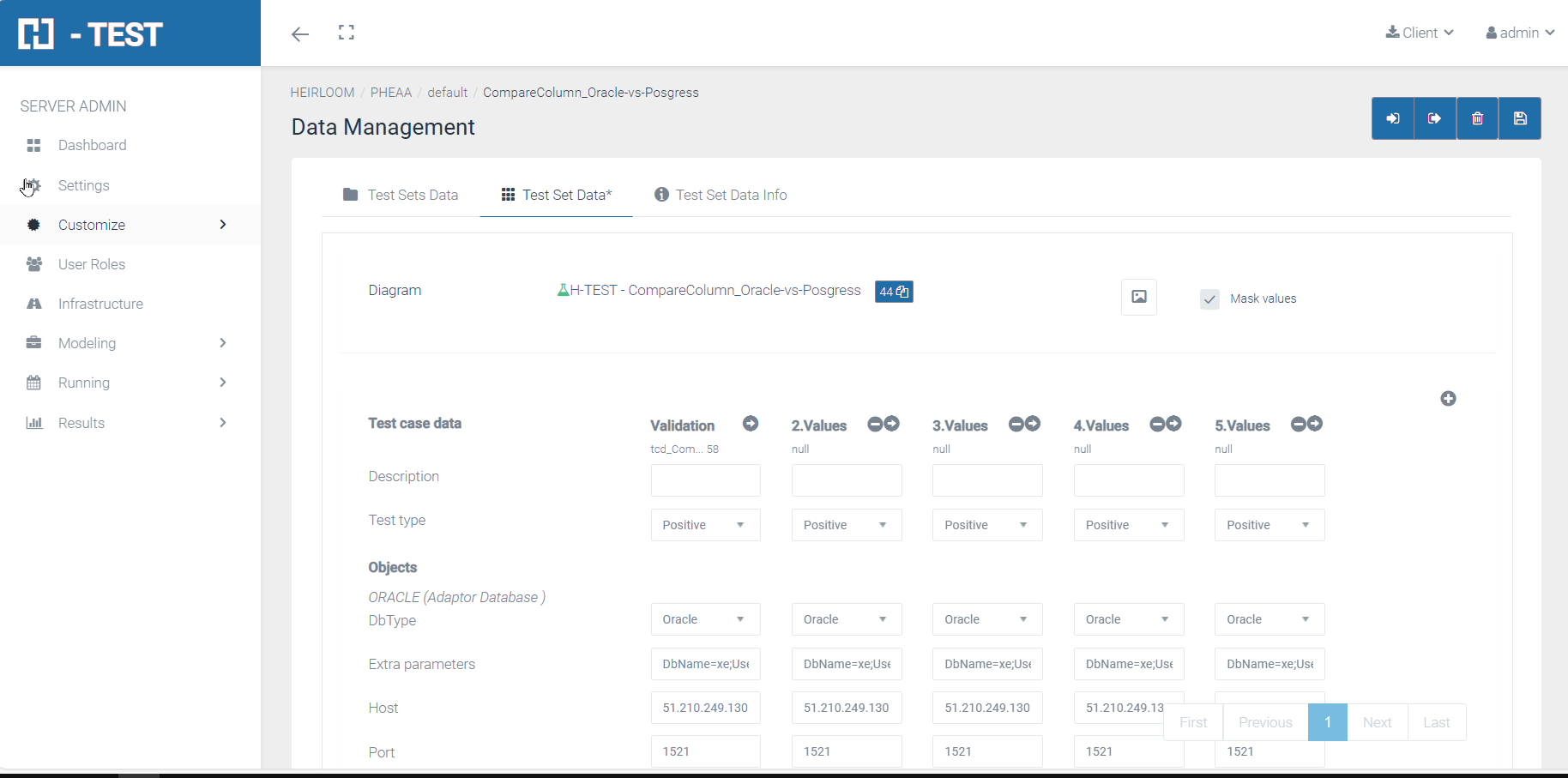The height and width of the screenshot is (778, 1568).
Task: Click the Description field under 2.Values
Action: pos(846,480)
